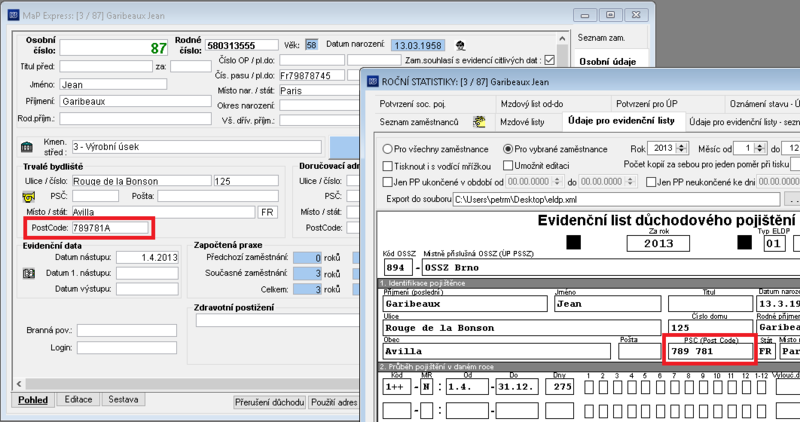Open Osobní údaje in side panel

pos(607,61)
